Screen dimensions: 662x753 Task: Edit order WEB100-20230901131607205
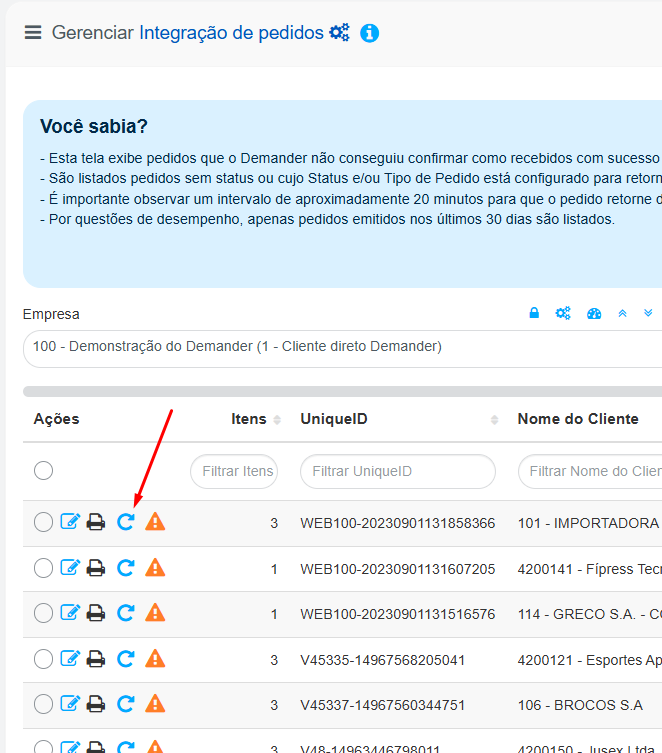pos(70,567)
